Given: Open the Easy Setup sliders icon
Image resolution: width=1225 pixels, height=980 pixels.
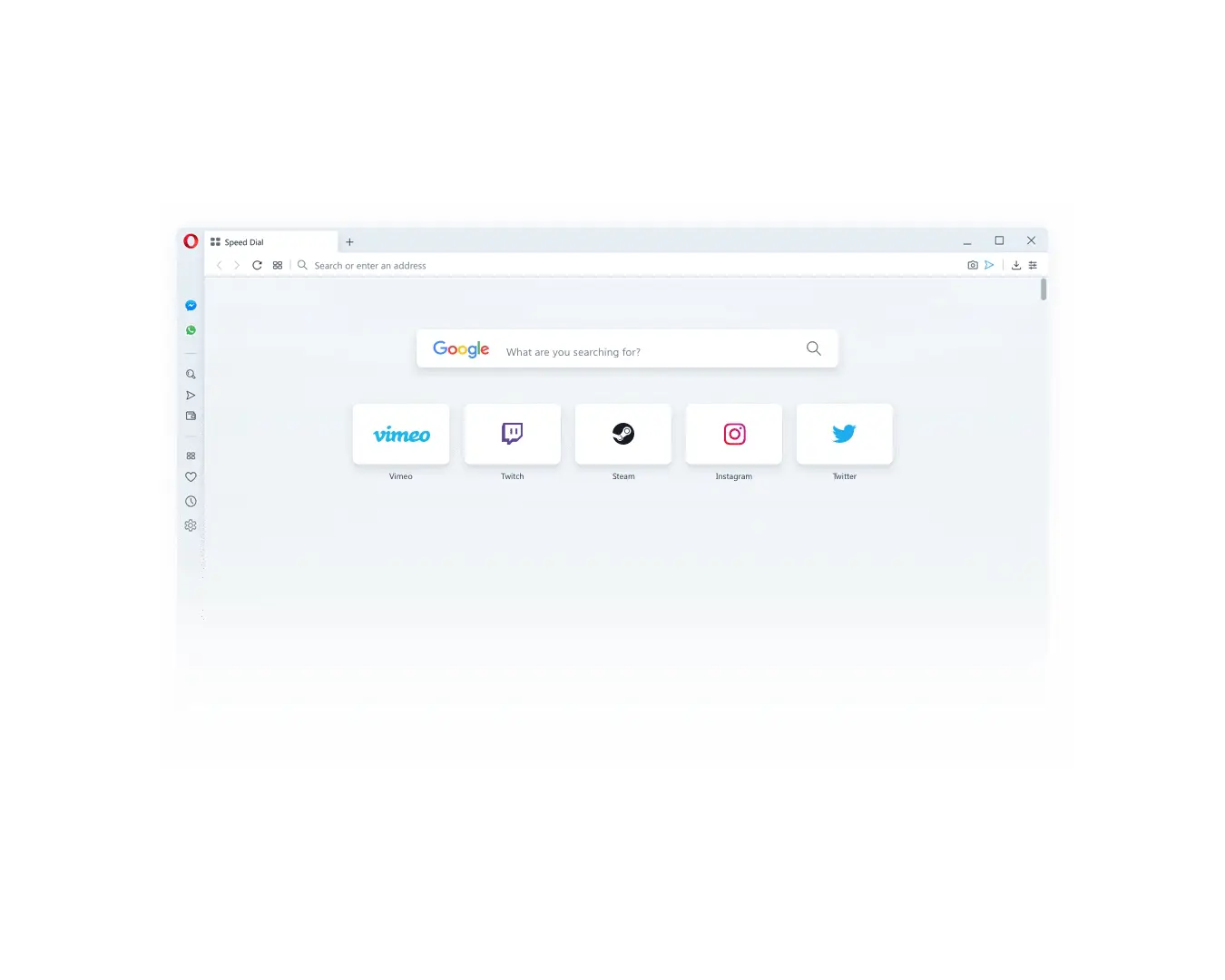Looking at the screenshot, I should tap(1033, 265).
